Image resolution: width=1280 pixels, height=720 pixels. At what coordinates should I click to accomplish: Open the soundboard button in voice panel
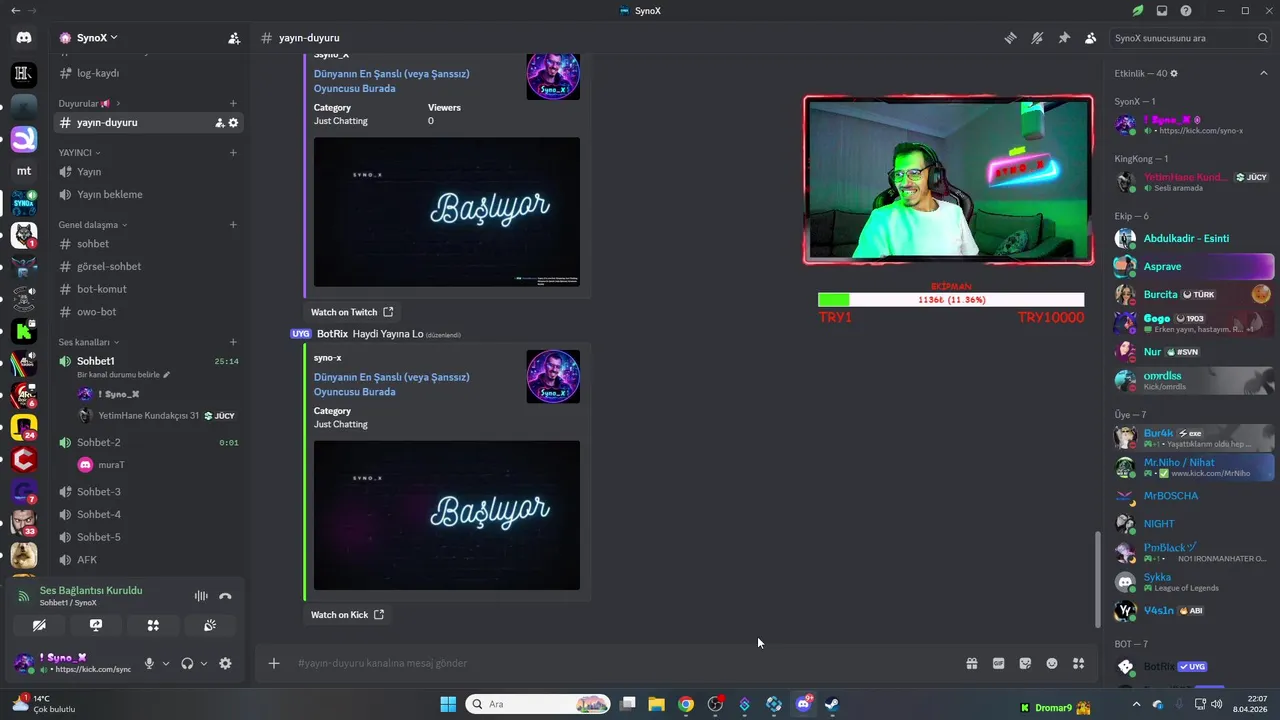210,625
